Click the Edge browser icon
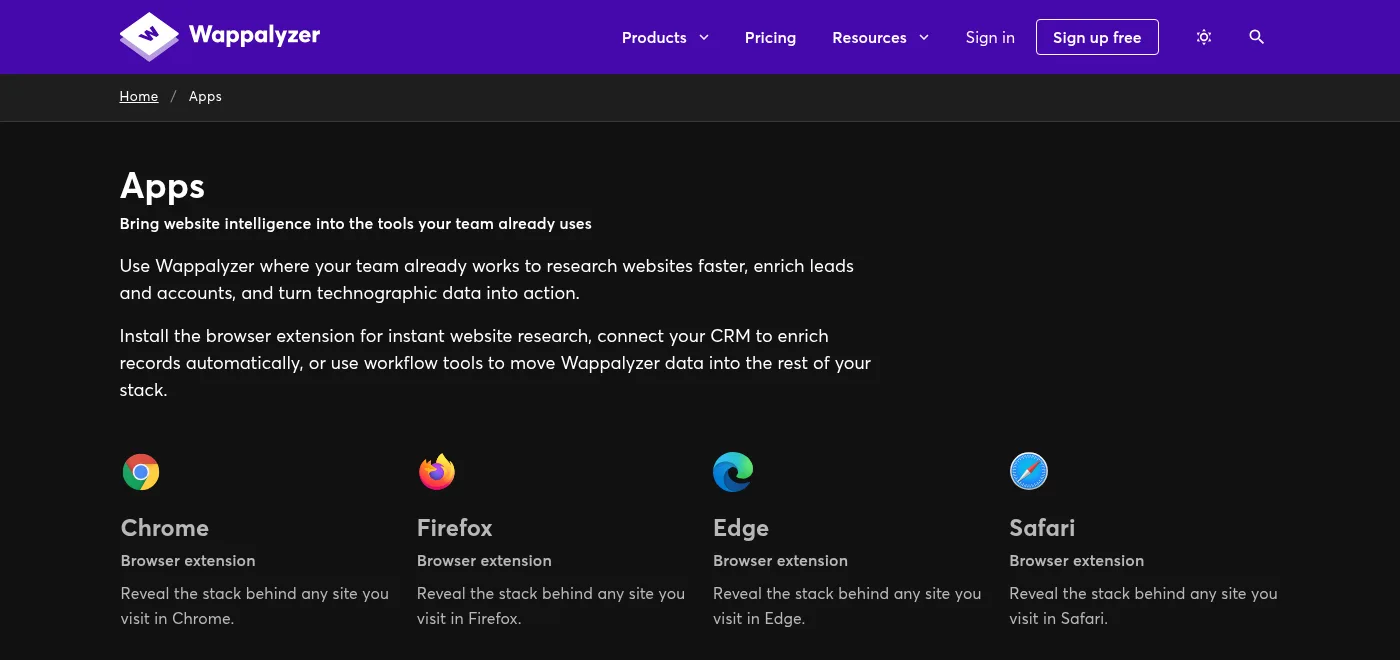 coord(733,472)
